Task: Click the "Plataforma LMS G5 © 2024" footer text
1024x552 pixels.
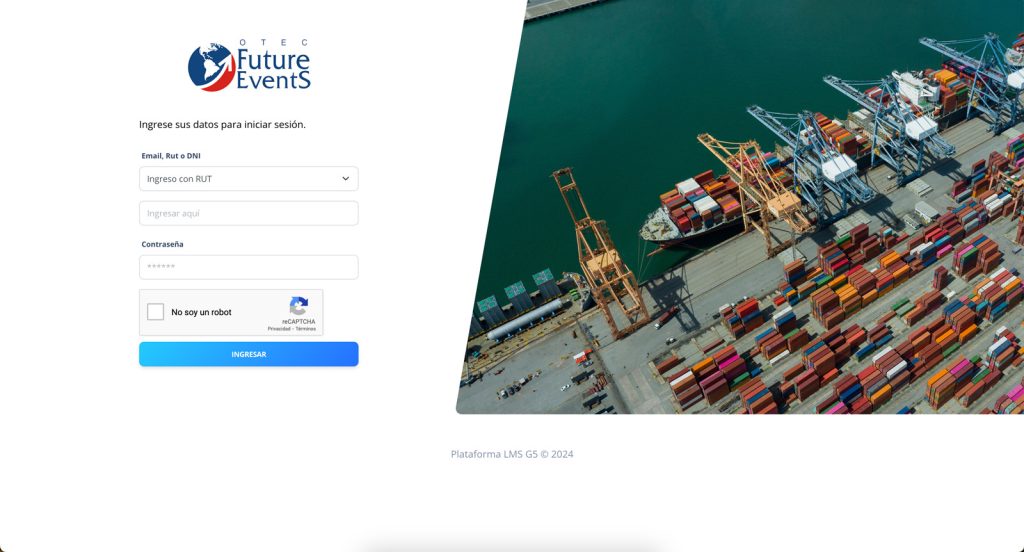Action: coord(512,454)
